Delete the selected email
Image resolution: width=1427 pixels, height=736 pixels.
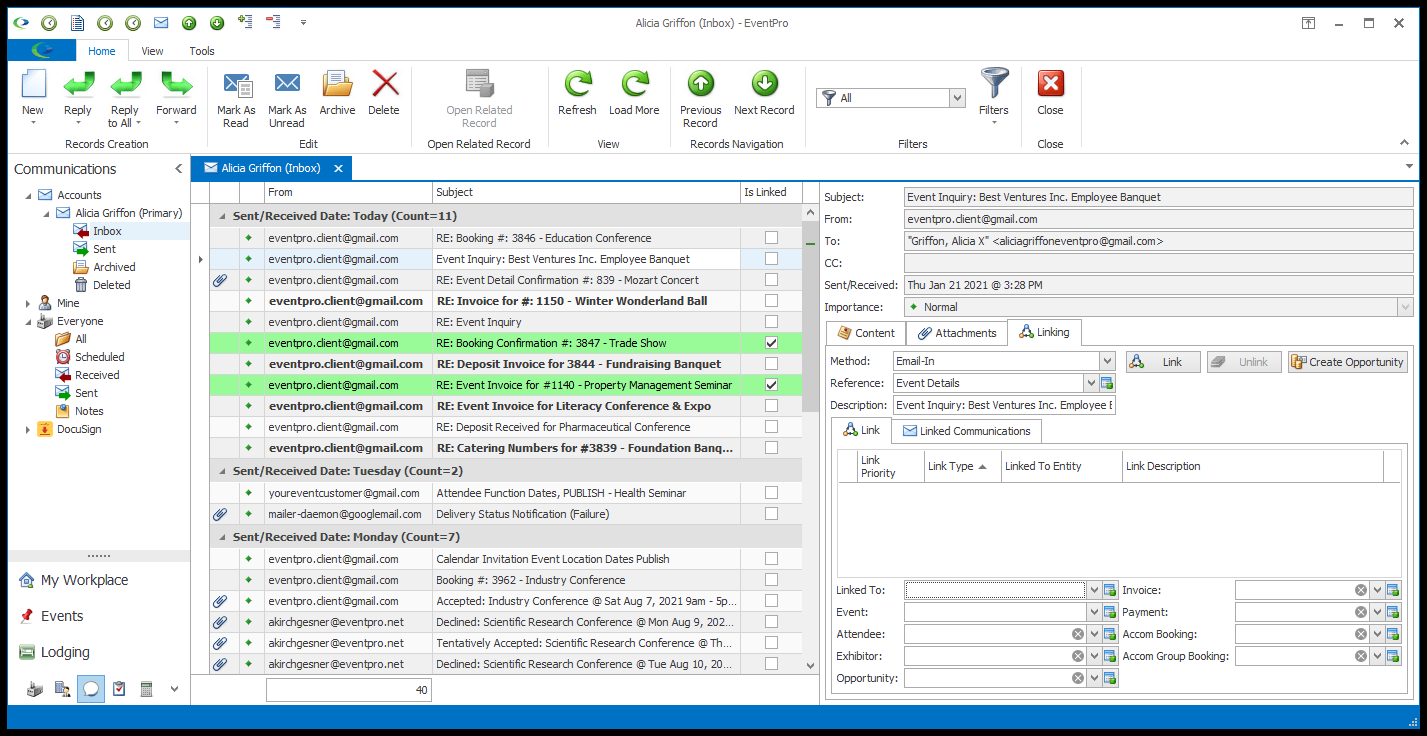[x=384, y=92]
